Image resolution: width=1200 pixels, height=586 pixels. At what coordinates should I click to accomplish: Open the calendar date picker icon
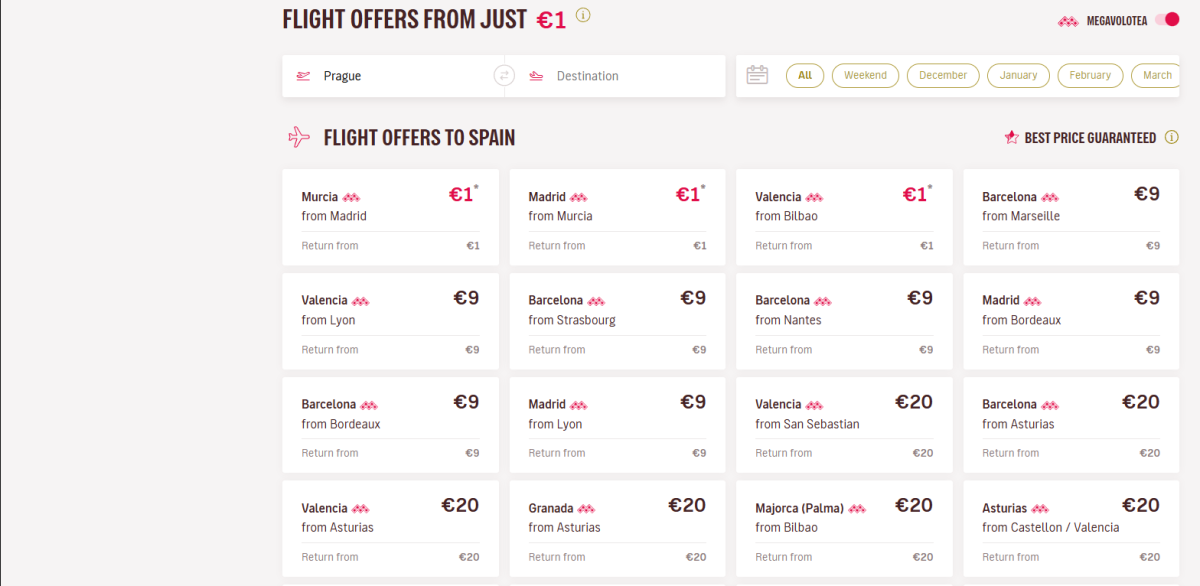pos(757,75)
